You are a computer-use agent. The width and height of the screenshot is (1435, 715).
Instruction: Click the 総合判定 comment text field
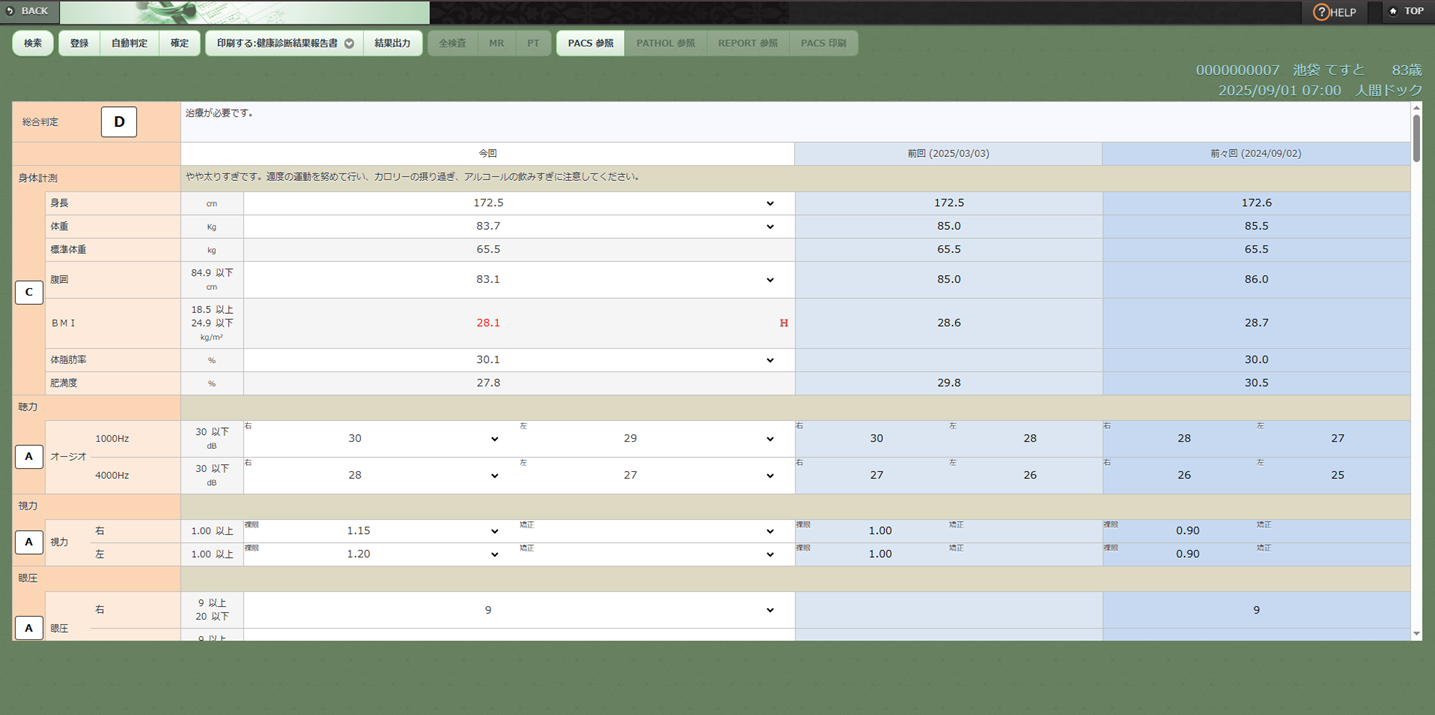point(795,122)
